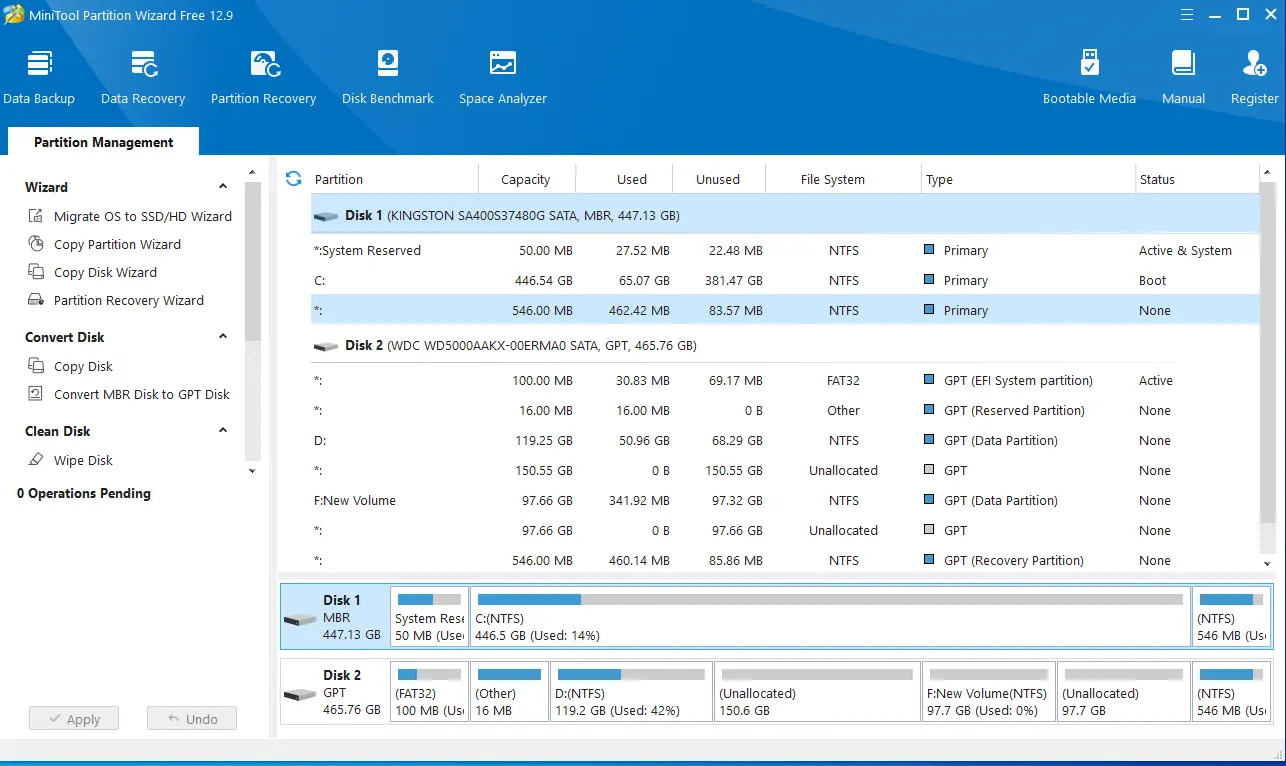The image size is (1286, 766).
Task: Select the GPT Recovery Partition row
Action: click(x=786, y=560)
